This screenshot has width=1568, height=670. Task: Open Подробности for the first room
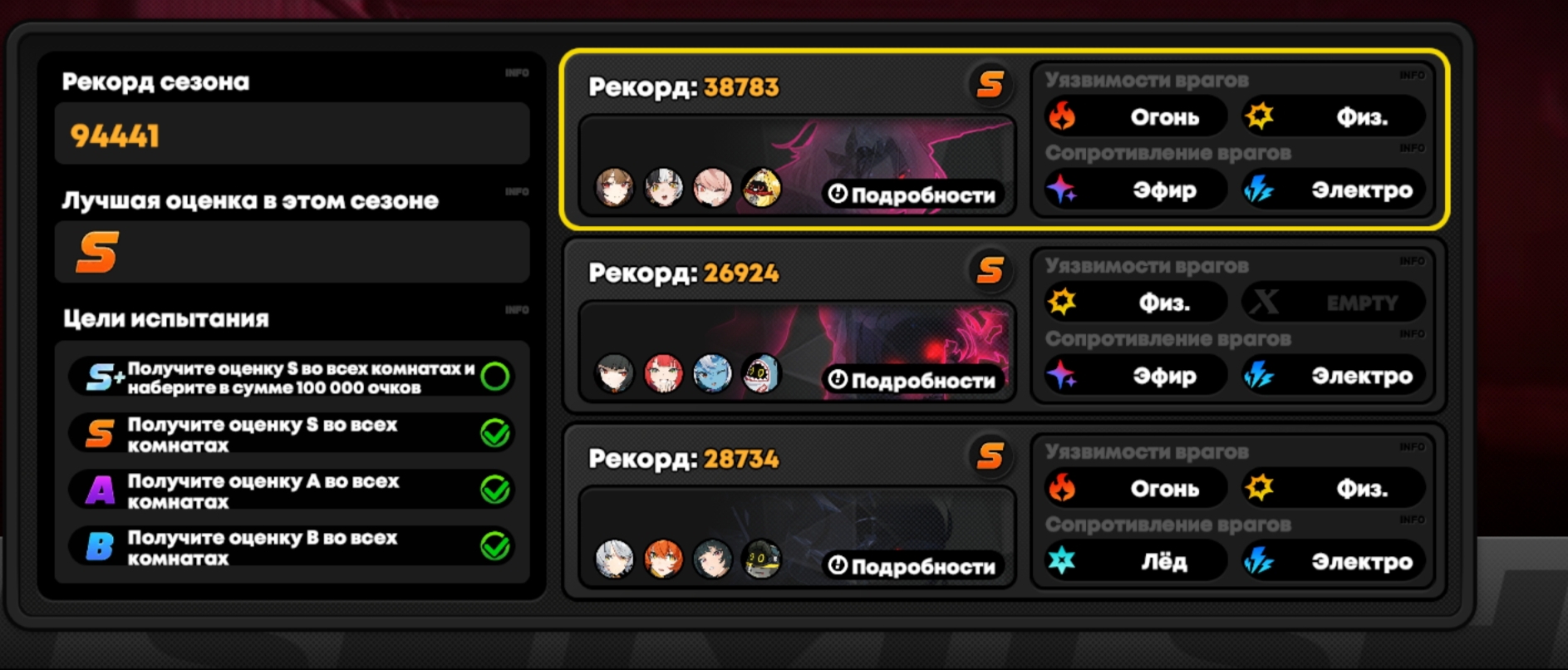pos(912,195)
